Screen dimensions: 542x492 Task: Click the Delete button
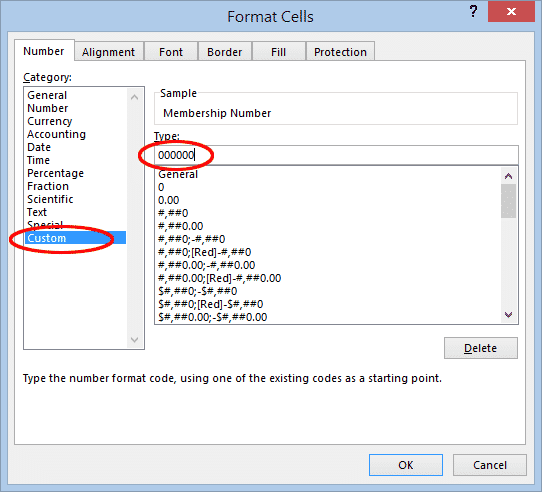[x=481, y=348]
